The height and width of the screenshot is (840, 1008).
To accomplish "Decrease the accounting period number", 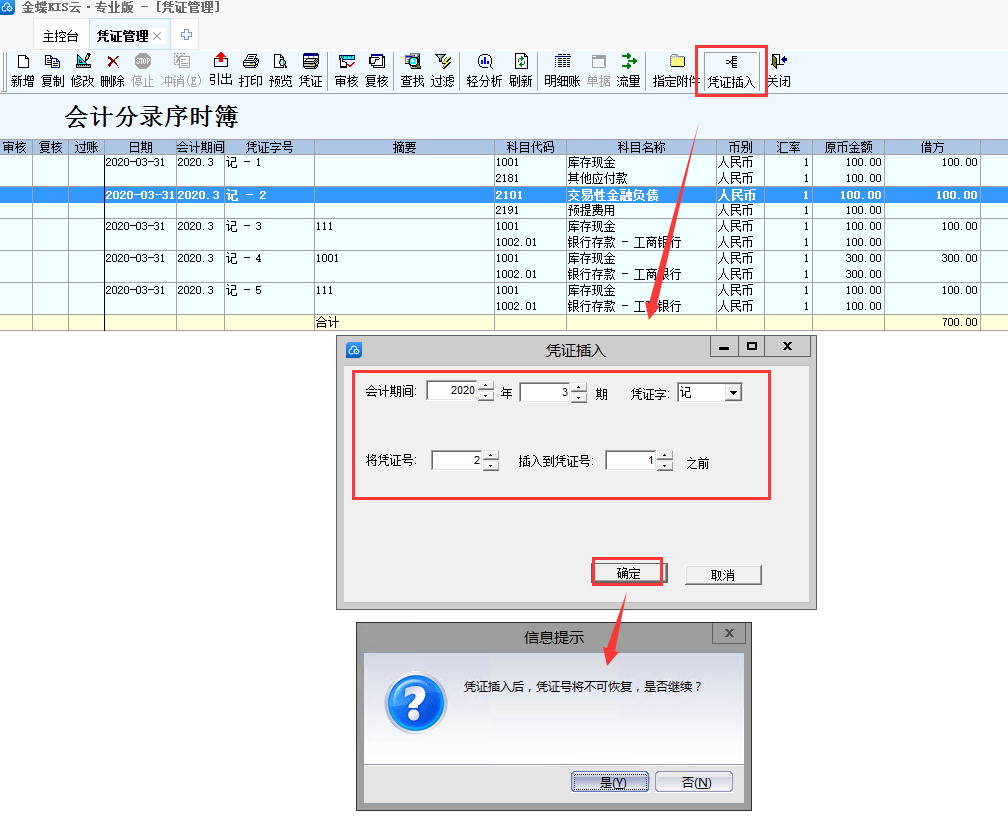I will [578, 397].
